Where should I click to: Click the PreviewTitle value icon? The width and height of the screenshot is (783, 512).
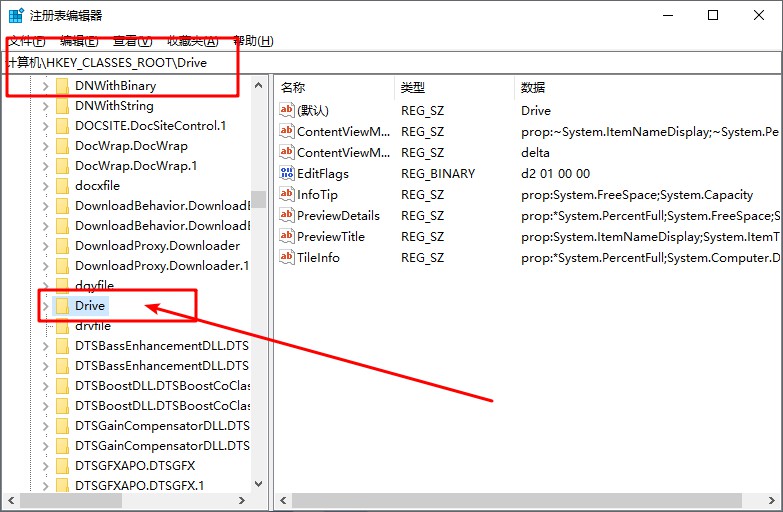pos(287,236)
